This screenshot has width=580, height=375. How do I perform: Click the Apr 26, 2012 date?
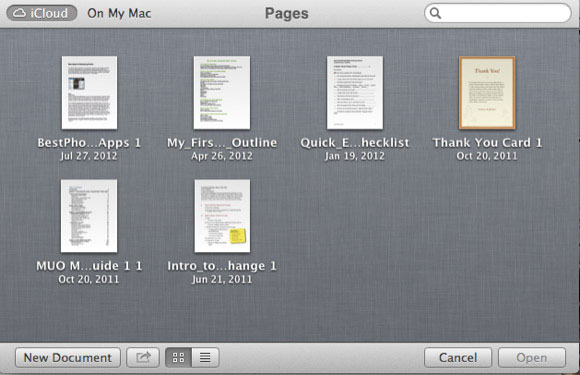click(222, 156)
